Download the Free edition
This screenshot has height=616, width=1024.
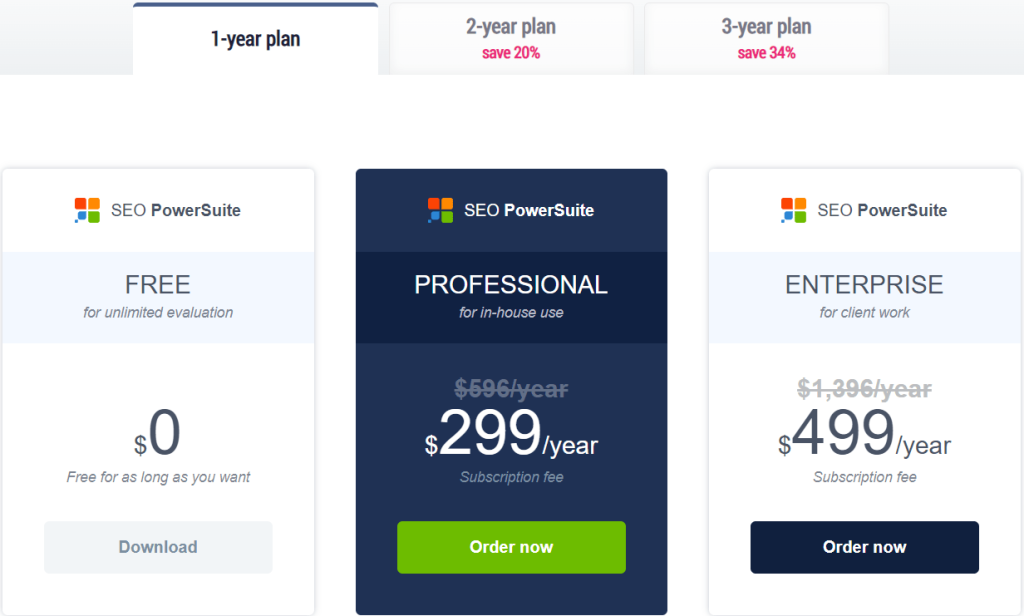158,547
